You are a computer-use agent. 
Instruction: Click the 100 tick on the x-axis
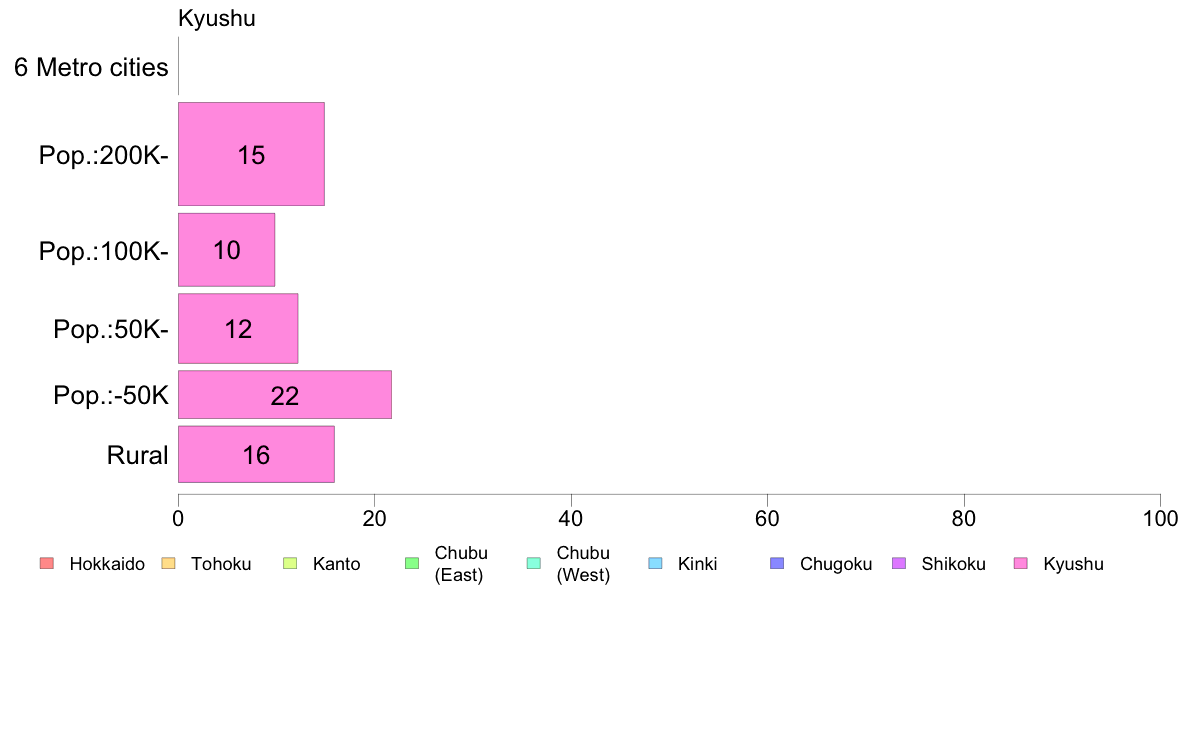point(1160,518)
